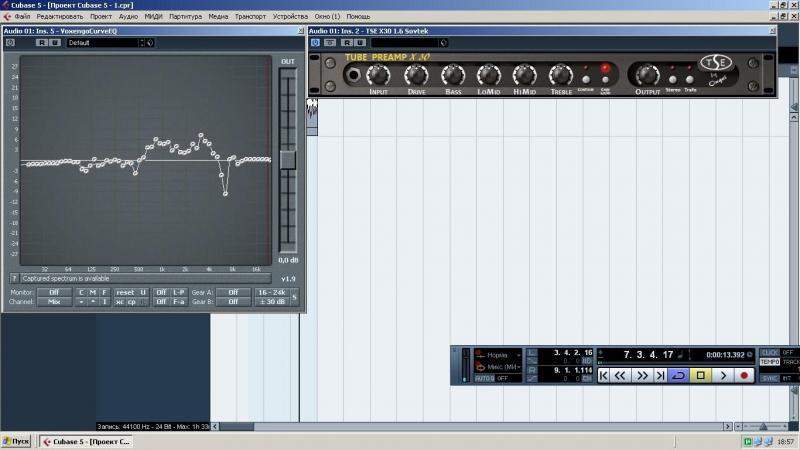Viewport: 800px width, 450px height.
Task: Click the Rewind transport button
Action: click(x=620, y=376)
